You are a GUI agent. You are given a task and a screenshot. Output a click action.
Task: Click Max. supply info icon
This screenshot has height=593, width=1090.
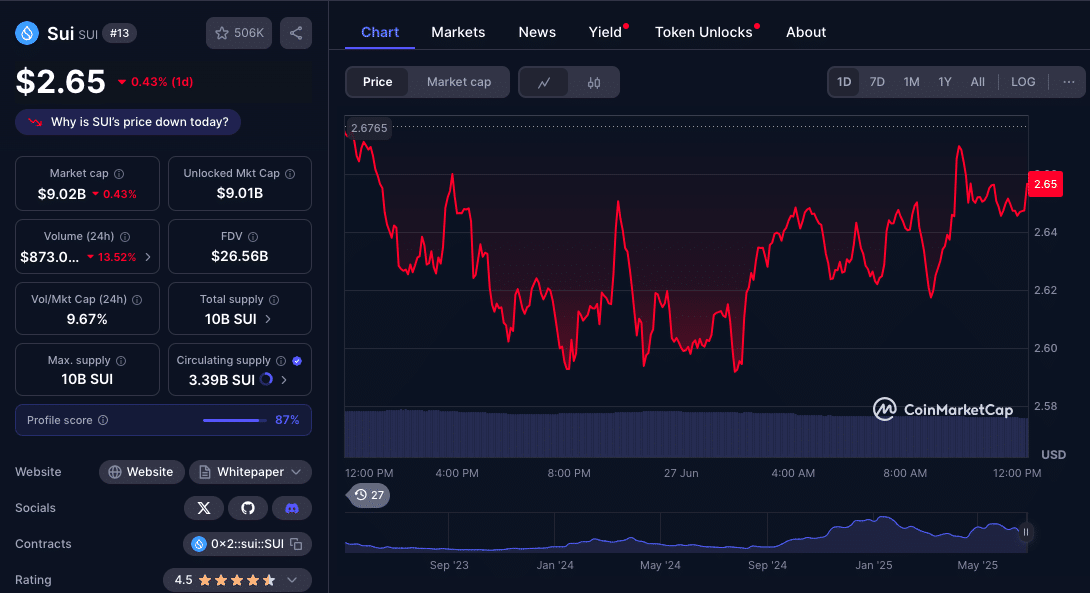(121, 361)
